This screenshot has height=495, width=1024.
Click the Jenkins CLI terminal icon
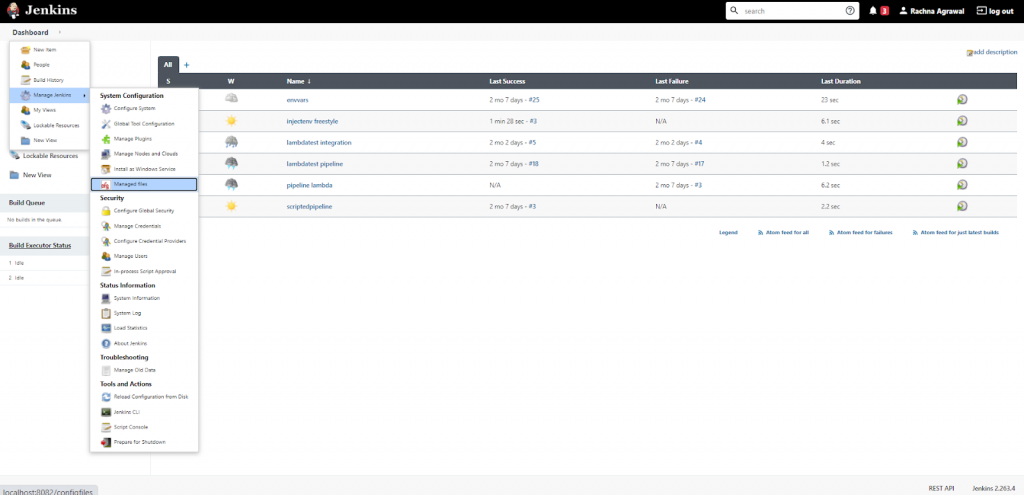[x=106, y=412]
